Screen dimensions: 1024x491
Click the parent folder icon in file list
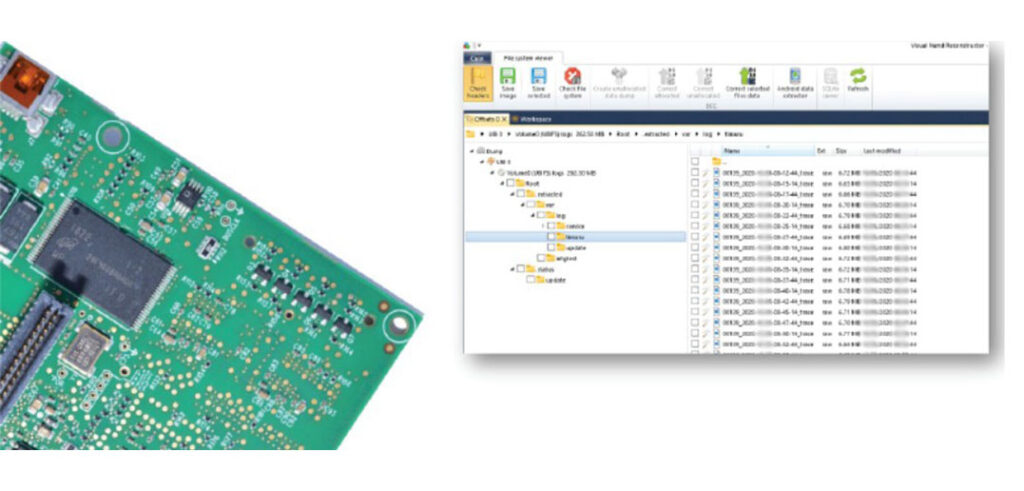click(x=716, y=161)
